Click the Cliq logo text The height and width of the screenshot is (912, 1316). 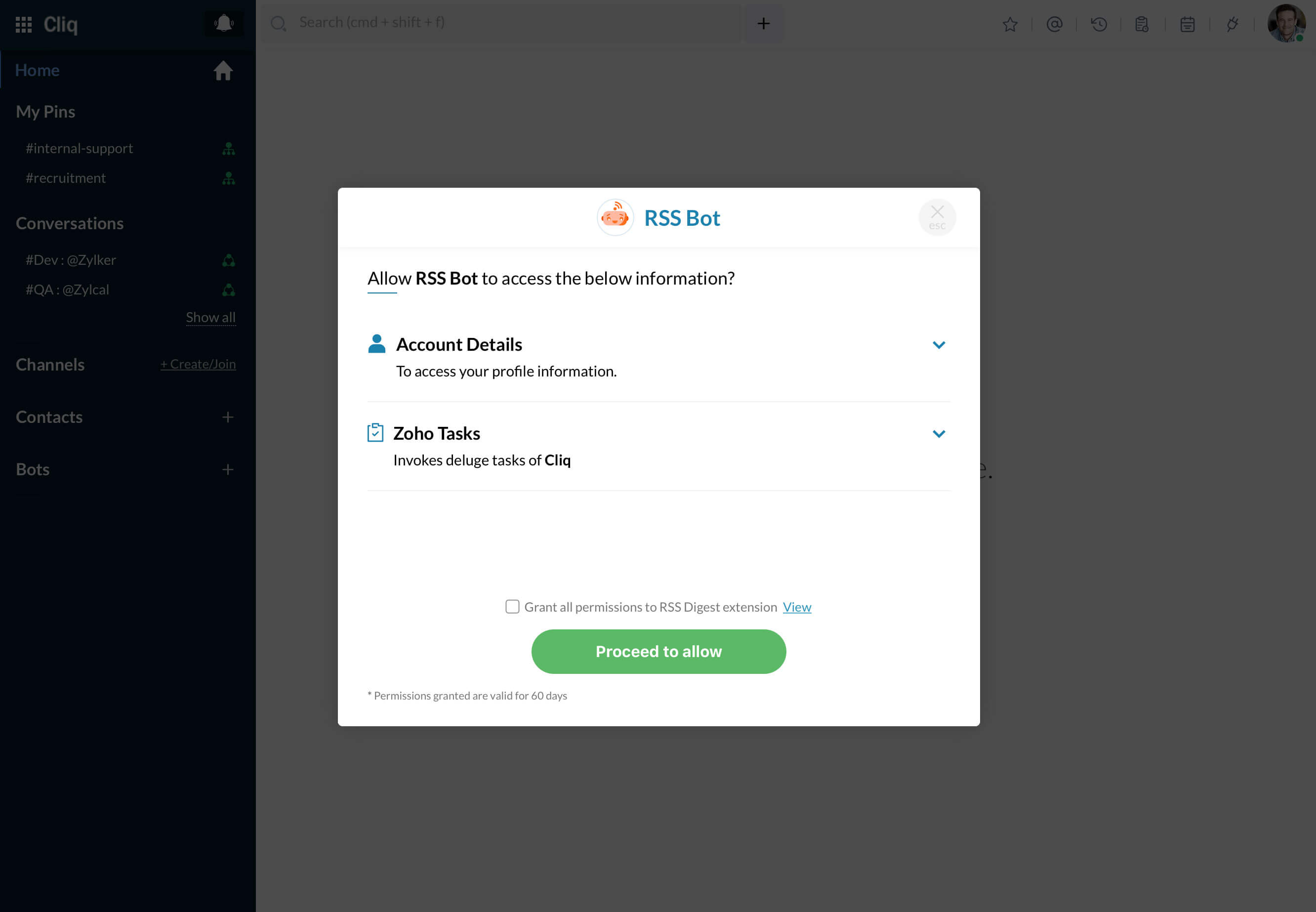tap(61, 24)
